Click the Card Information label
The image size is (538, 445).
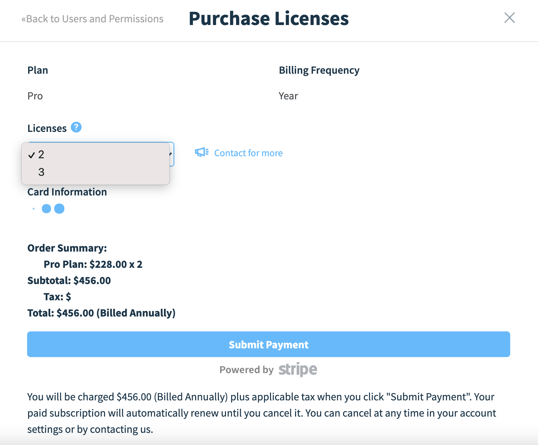(x=67, y=192)
